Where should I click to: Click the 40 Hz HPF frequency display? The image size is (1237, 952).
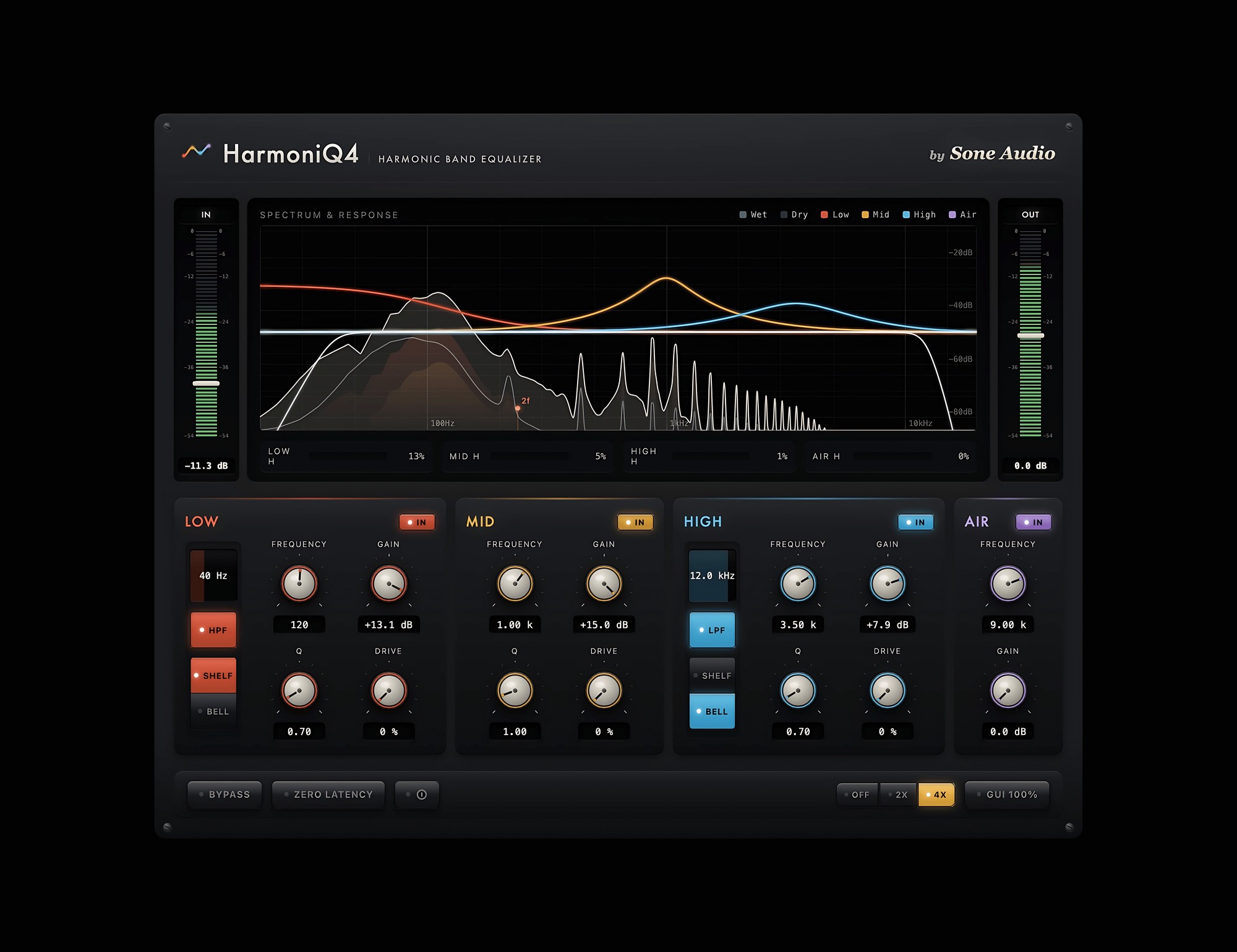pyautogui.click(x=213, y=576)
